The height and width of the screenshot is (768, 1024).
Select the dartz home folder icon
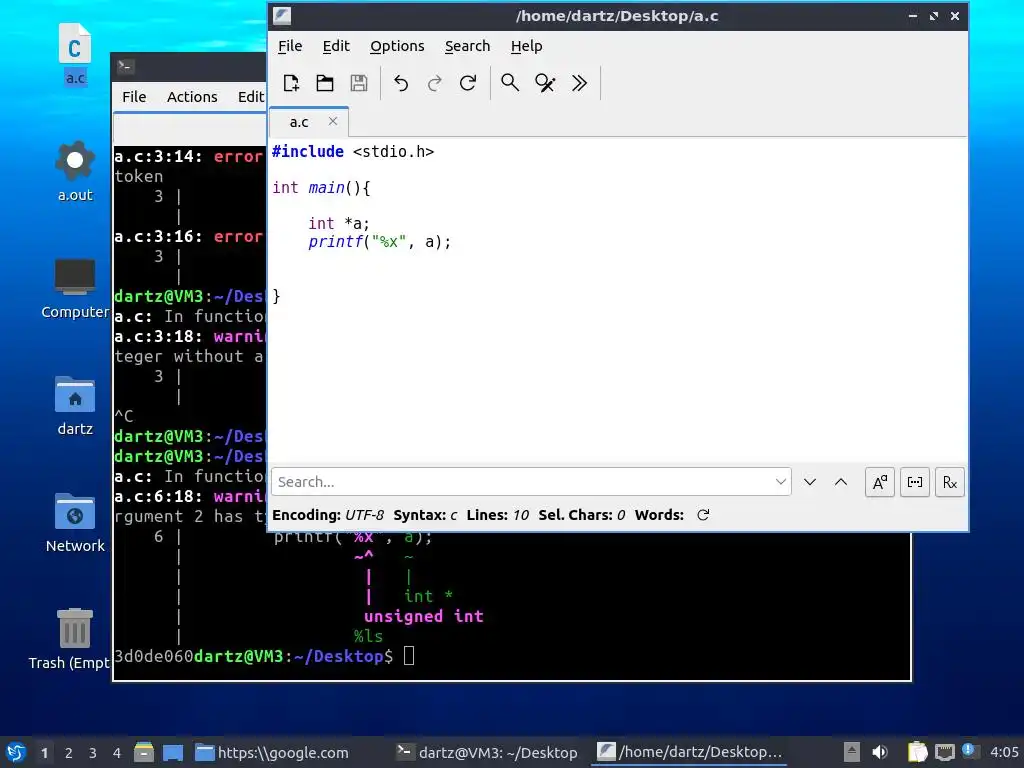point(75,405)
